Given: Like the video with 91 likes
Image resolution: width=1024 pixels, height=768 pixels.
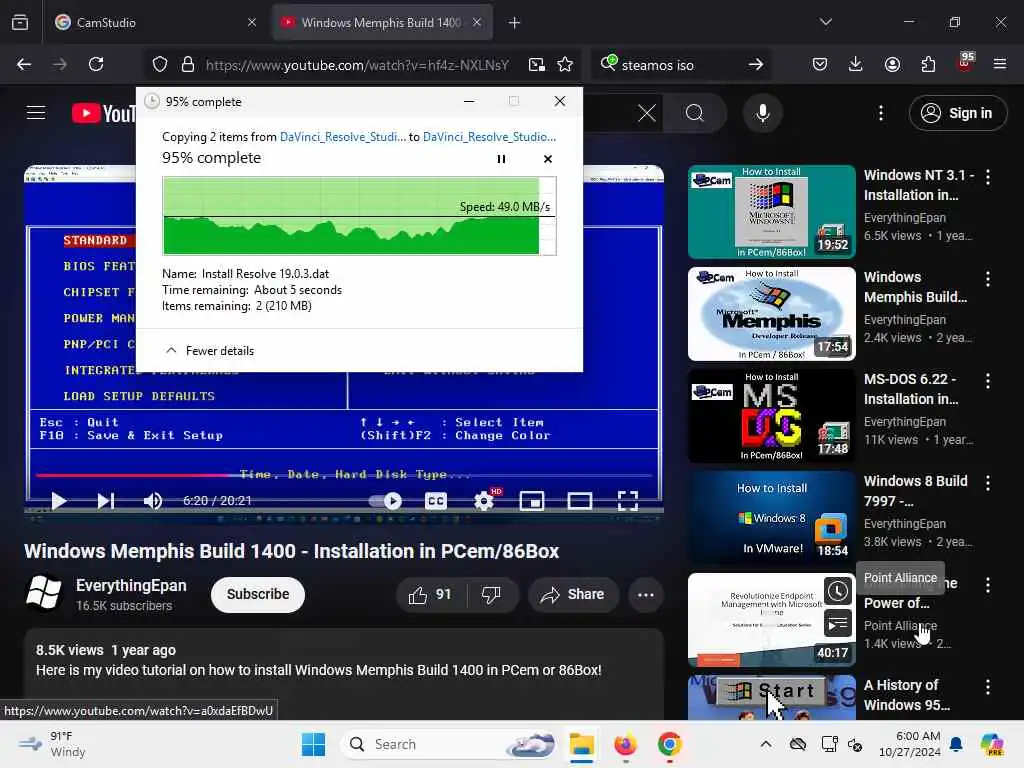Looking at the screenshot, I should click(429, 594).
